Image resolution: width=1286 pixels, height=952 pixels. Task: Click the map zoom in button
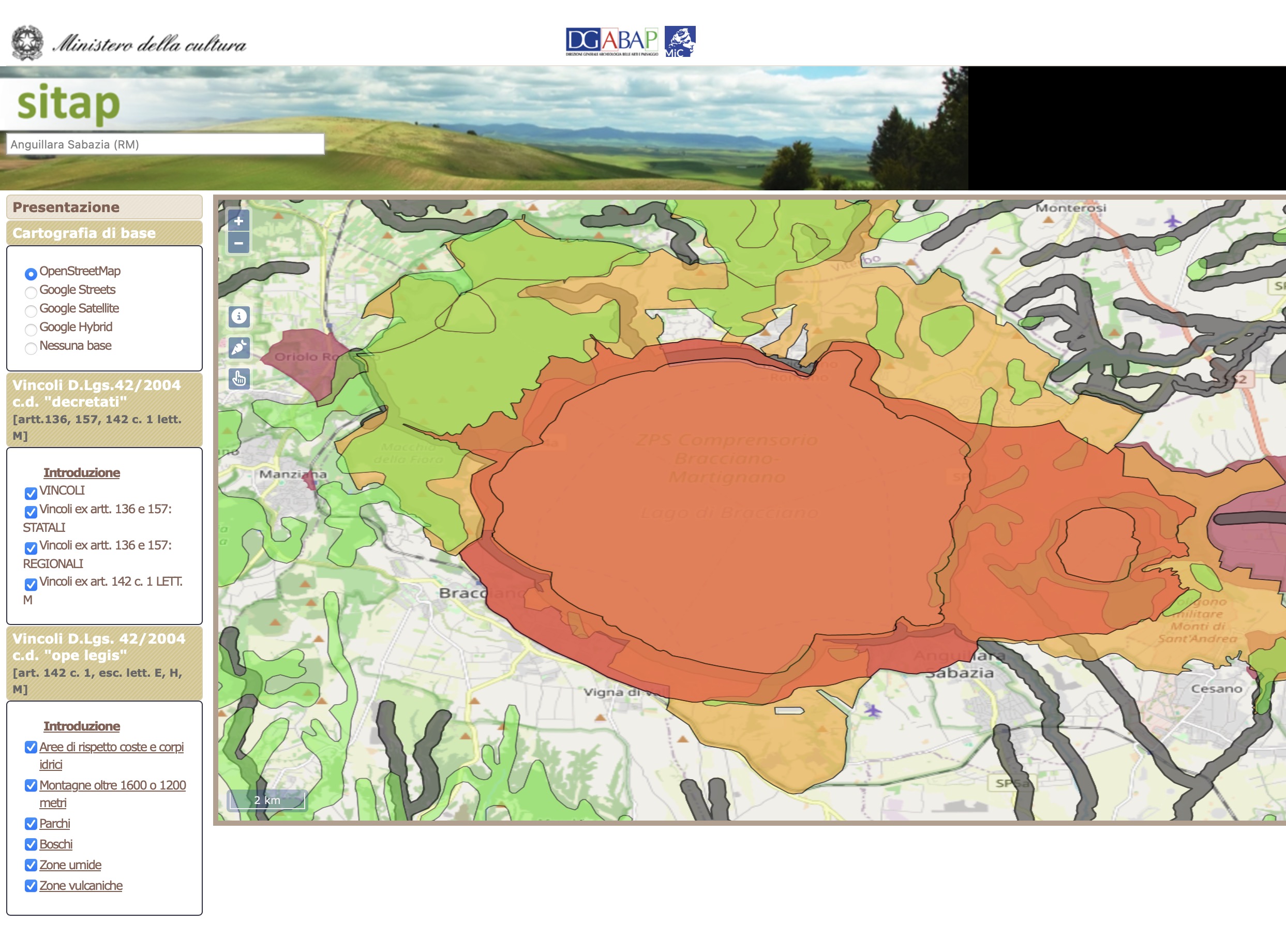[238, 221]
